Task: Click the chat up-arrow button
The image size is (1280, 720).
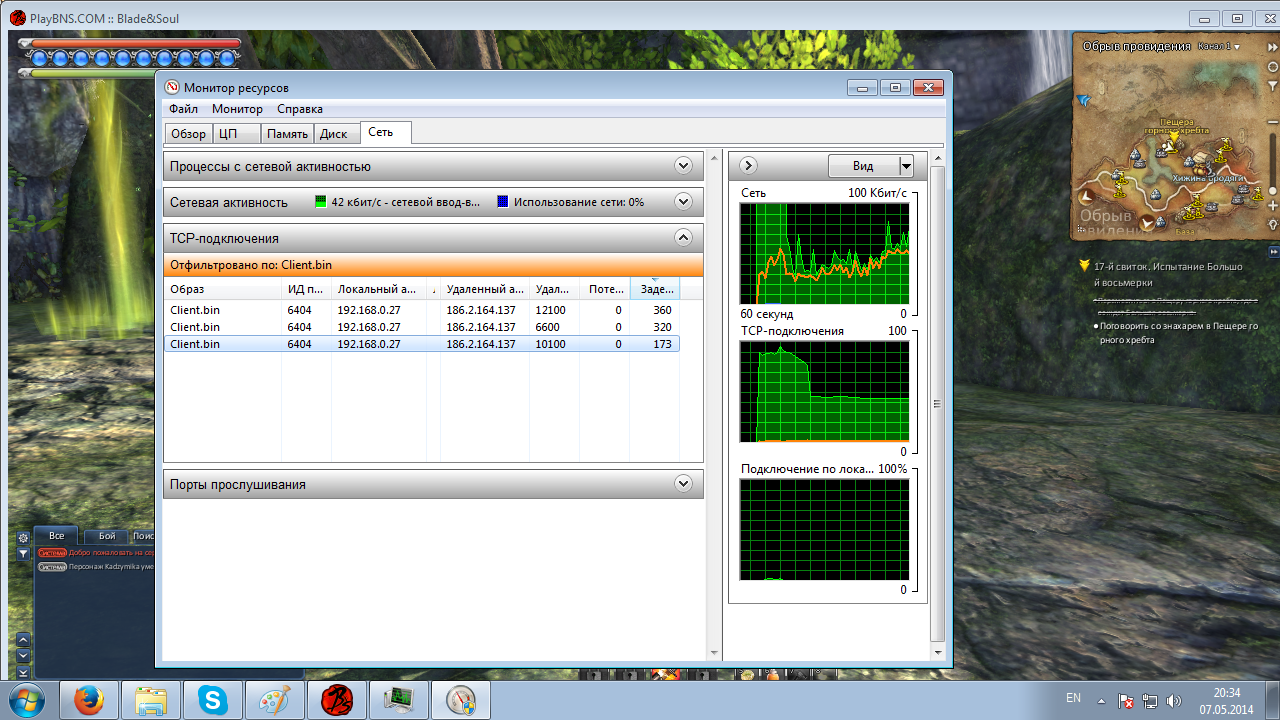Action: tap(23, 640)
